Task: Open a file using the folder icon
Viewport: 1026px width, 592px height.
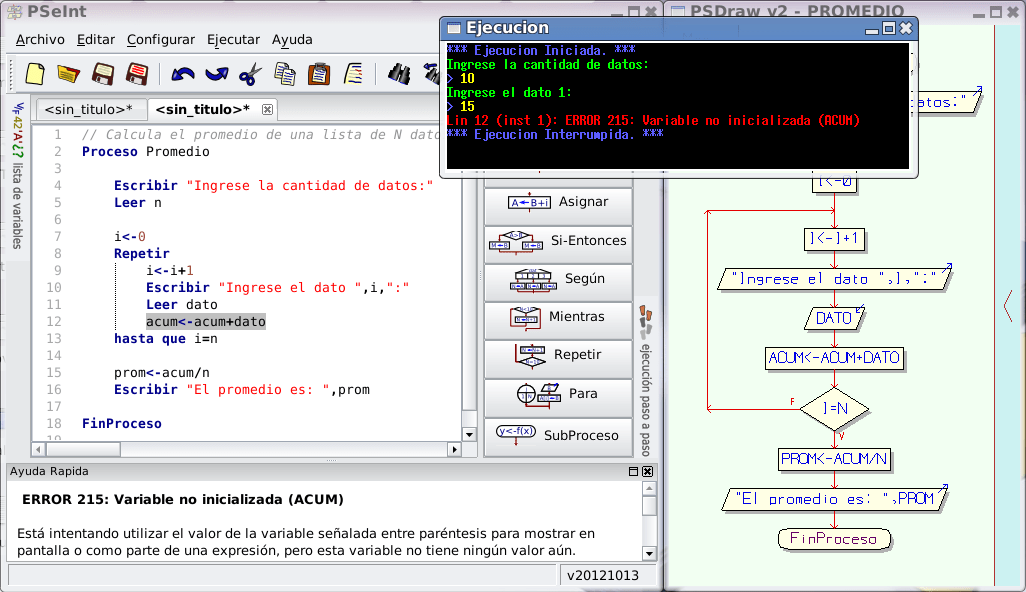Action: [69, 74]
